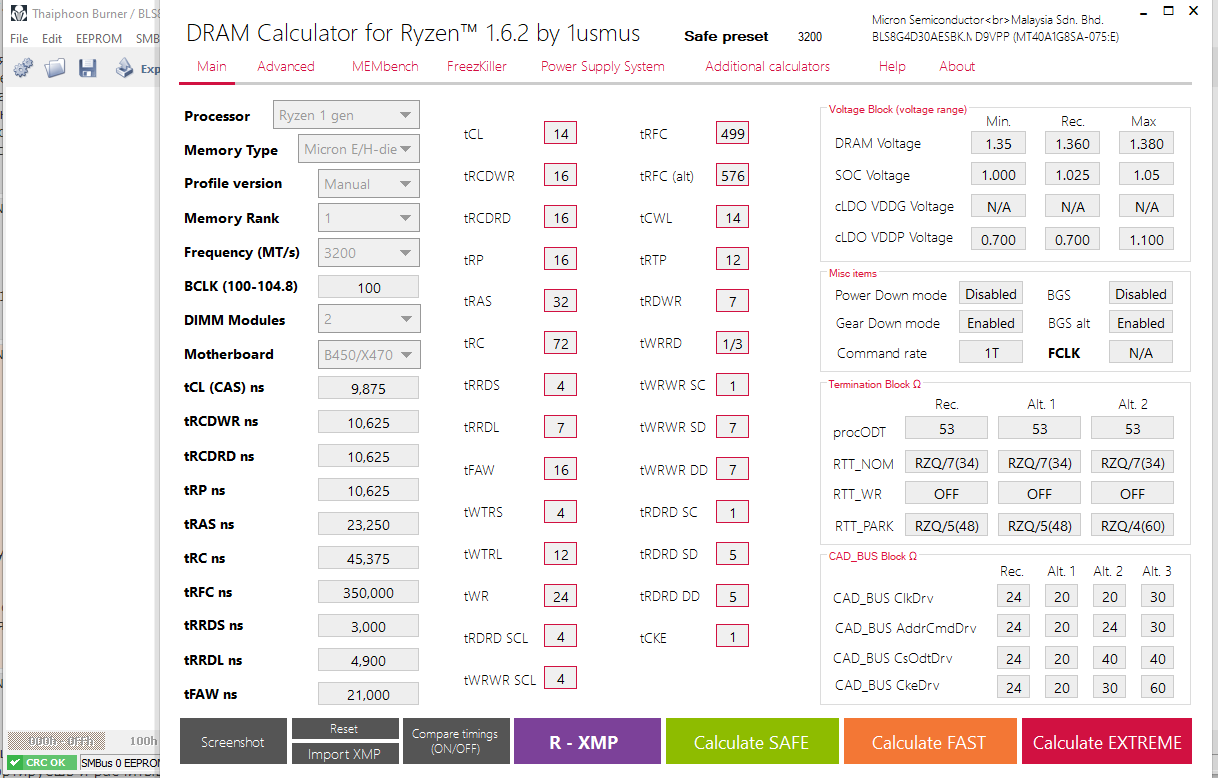Open the Motherboard dropdown list
The height and width of the screenshot is (778, 1218).
(x=369, y=354)
